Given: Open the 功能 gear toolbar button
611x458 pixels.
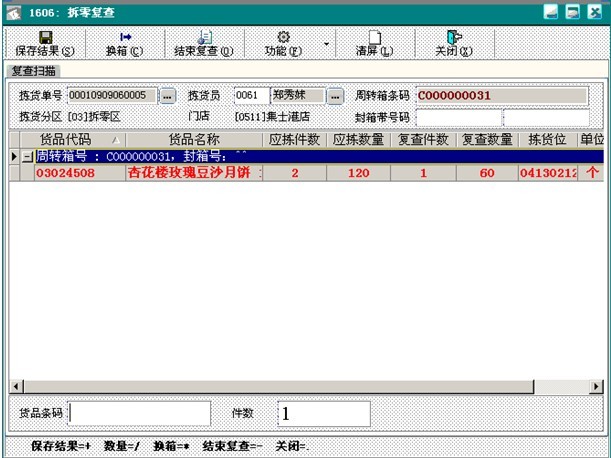Looking at the screenshot, I should [283, 37].
